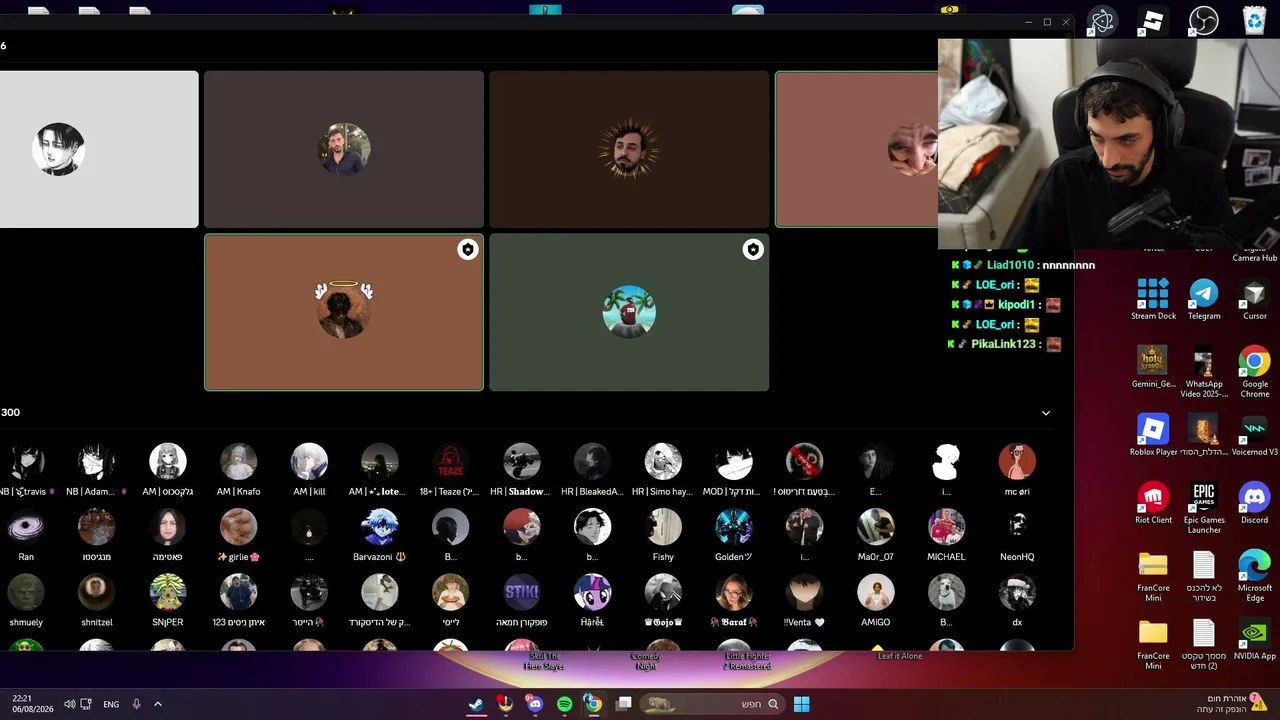Screen dimensions: 1280x720
Task: Click the moderator badge on the palm tree tile
Action: click(x=753, y=250)
